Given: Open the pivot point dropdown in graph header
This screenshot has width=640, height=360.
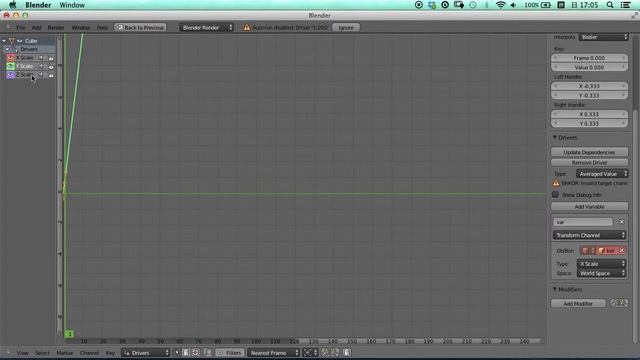Looking at the screenshot, I should [x=310, y=353].
